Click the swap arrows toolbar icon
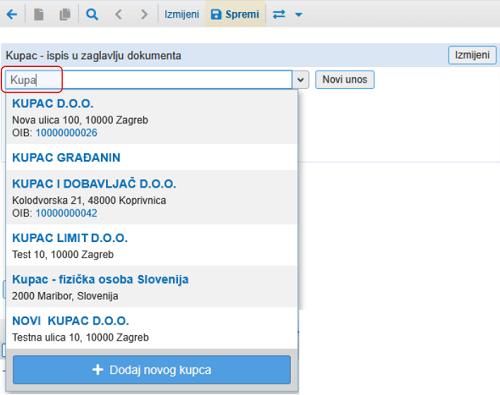 279,14
